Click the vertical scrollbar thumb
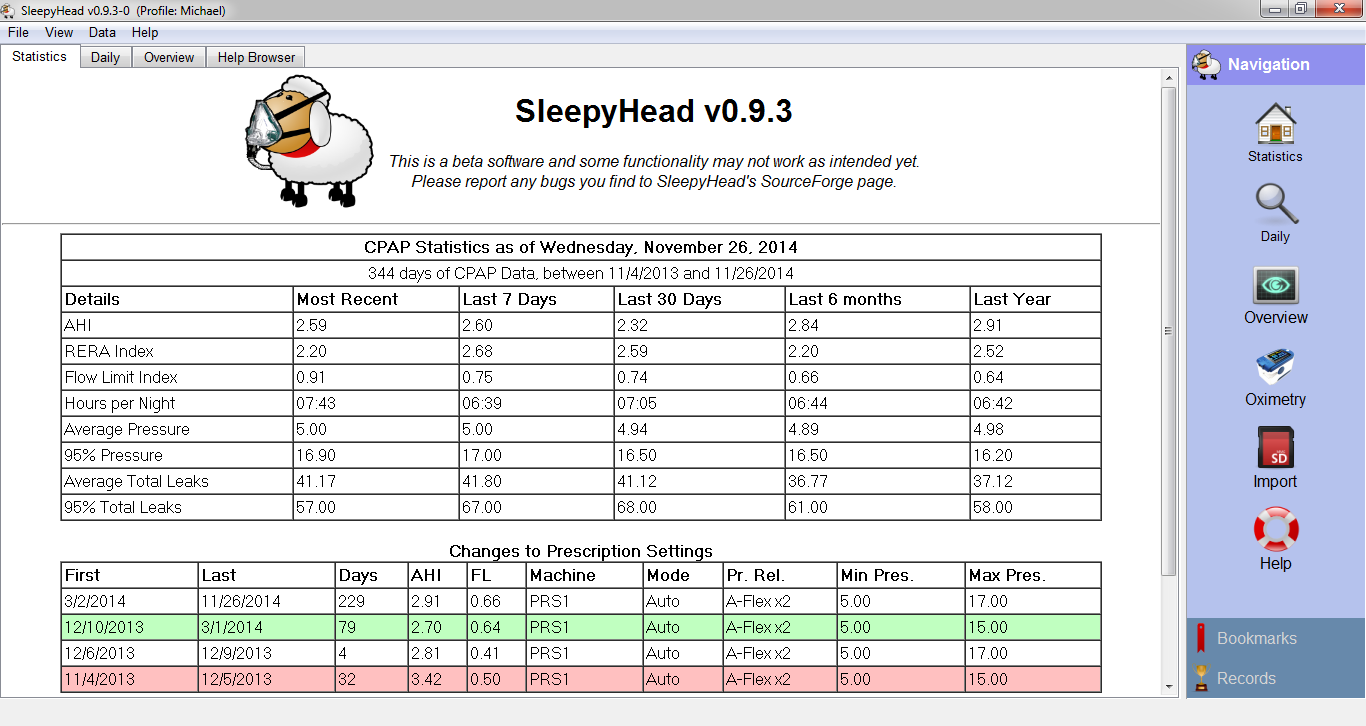 (x=1169, y=330)
